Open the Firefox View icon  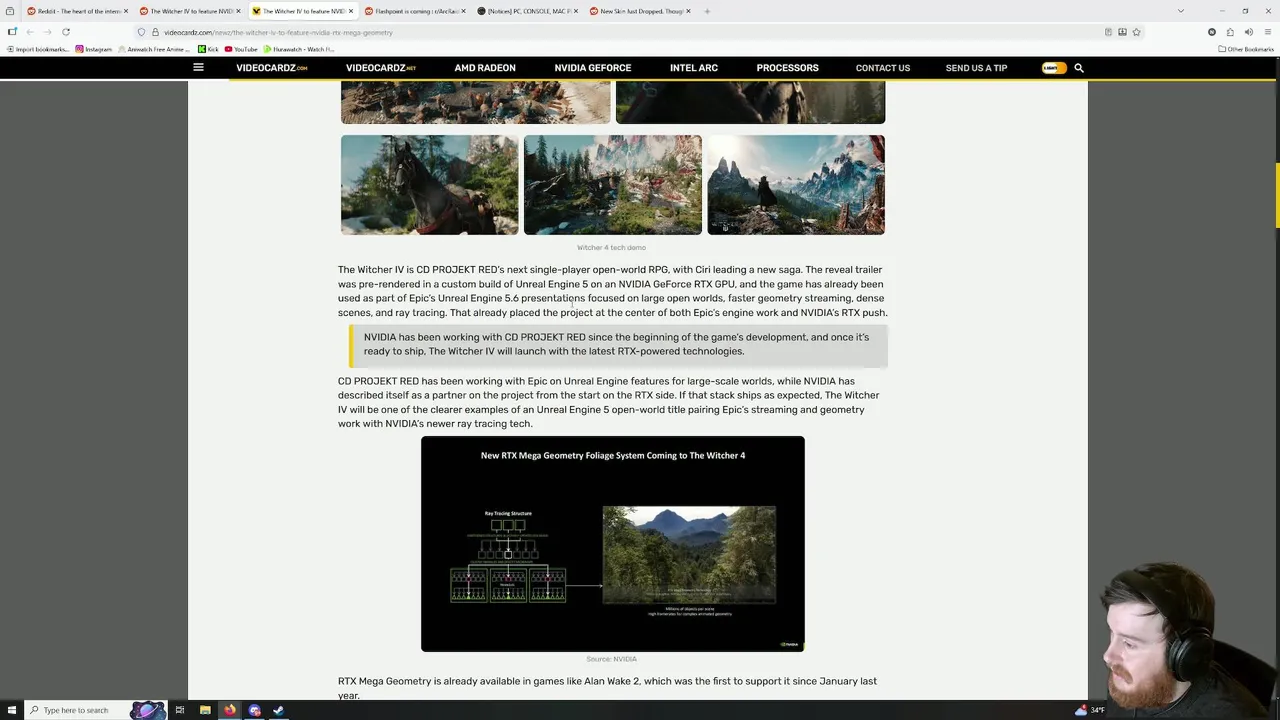coord(10,11)
